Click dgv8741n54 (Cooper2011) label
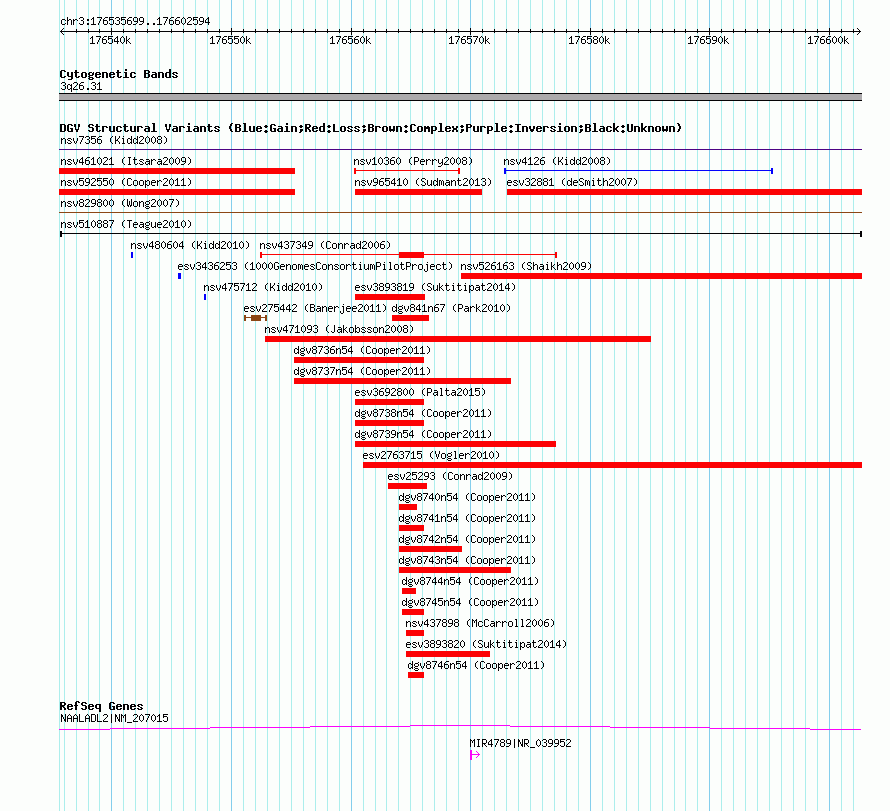This screenshot has width=890, height=811. (x=467, y=518)
